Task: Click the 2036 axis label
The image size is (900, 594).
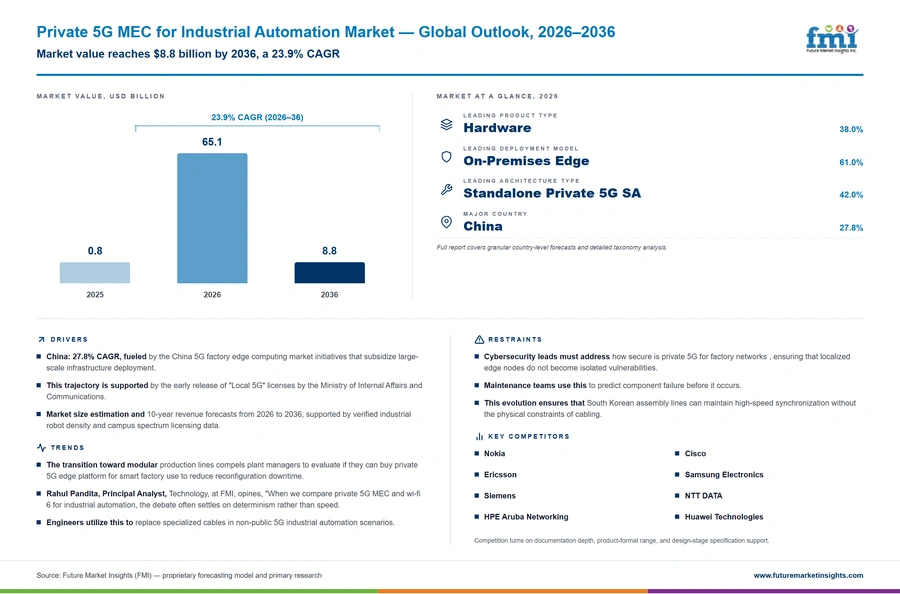Action: coord(329,294)
